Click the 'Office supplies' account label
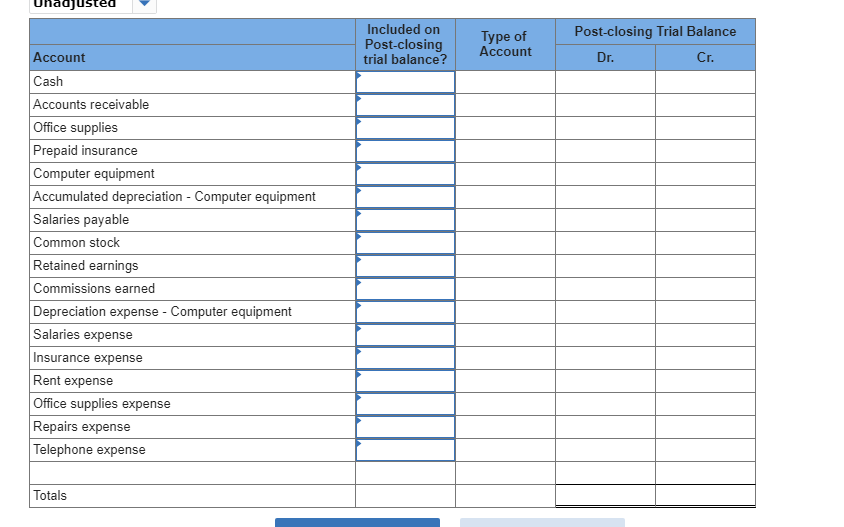844x527 pixels. click(x=75, y=128)
